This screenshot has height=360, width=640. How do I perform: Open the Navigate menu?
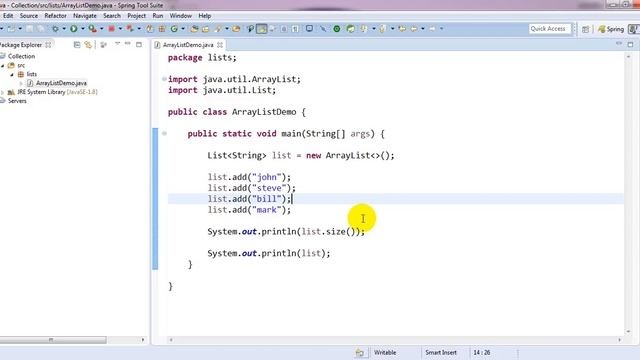[x=85, y=16]
